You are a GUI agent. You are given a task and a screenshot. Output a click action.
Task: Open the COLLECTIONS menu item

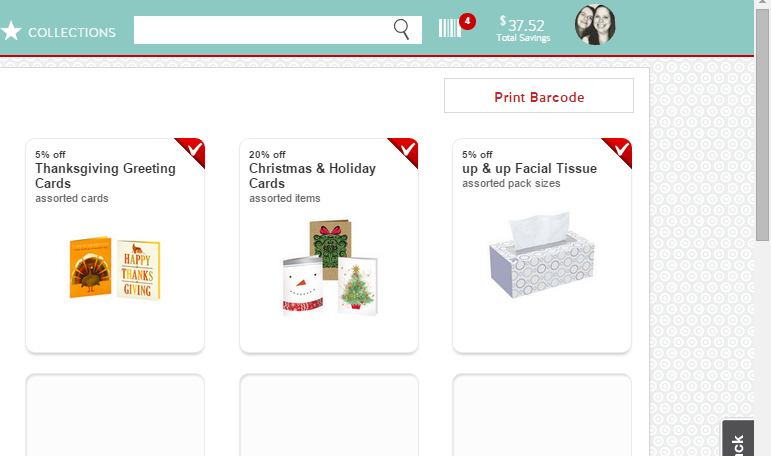(x=72, y=32)
